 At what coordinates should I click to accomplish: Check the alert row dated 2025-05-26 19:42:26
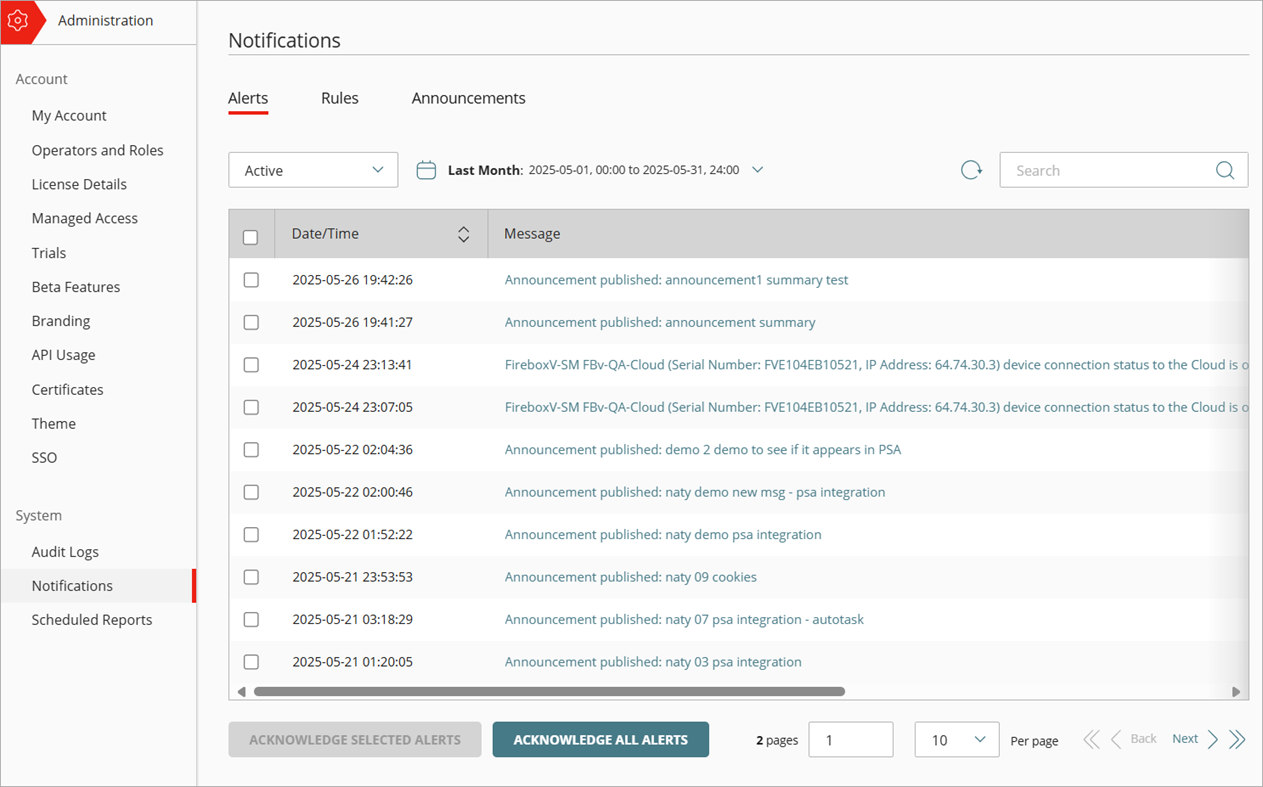[251, 280]
